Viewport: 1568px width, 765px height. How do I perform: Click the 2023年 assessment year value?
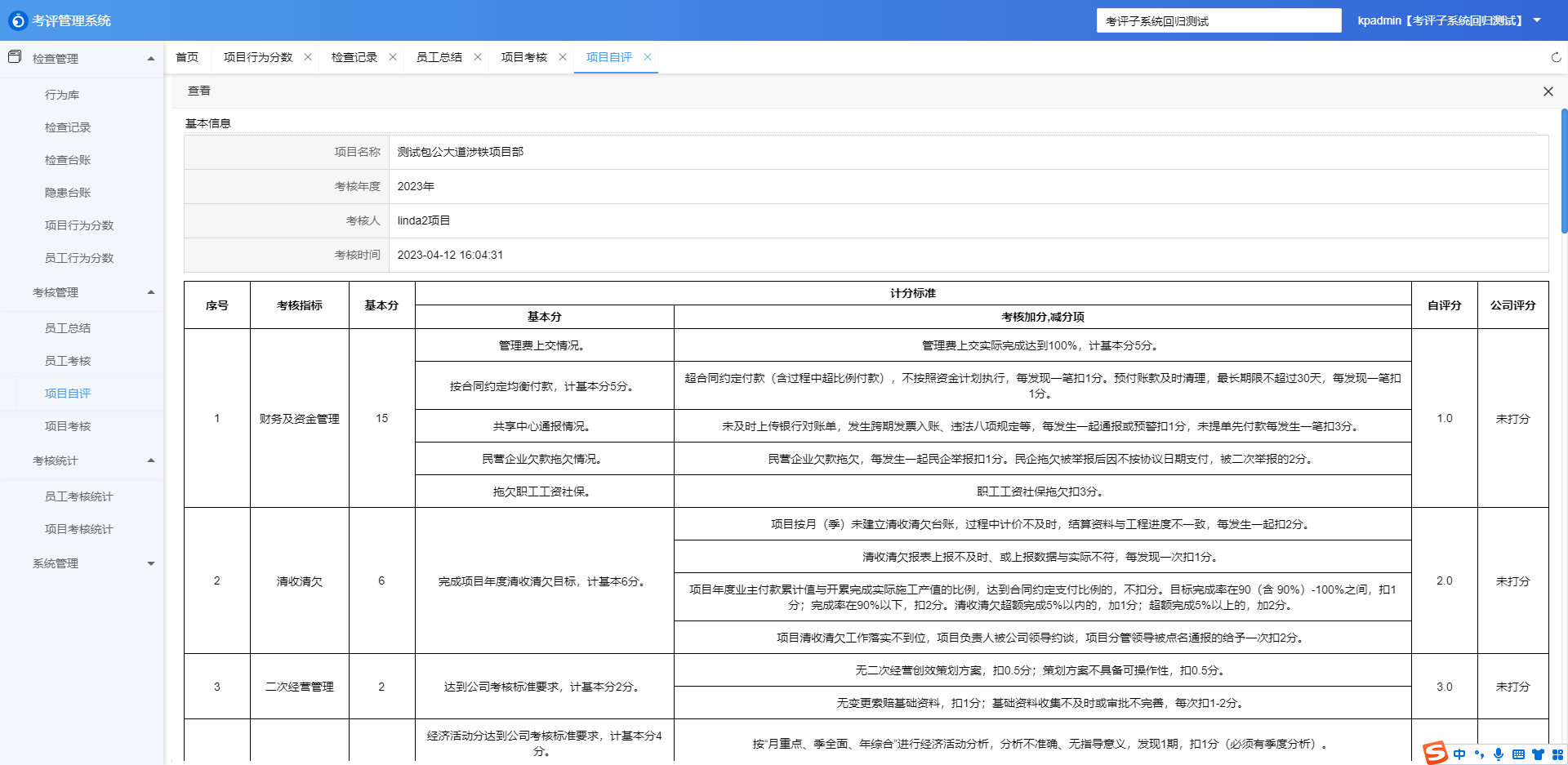[416, 186]
